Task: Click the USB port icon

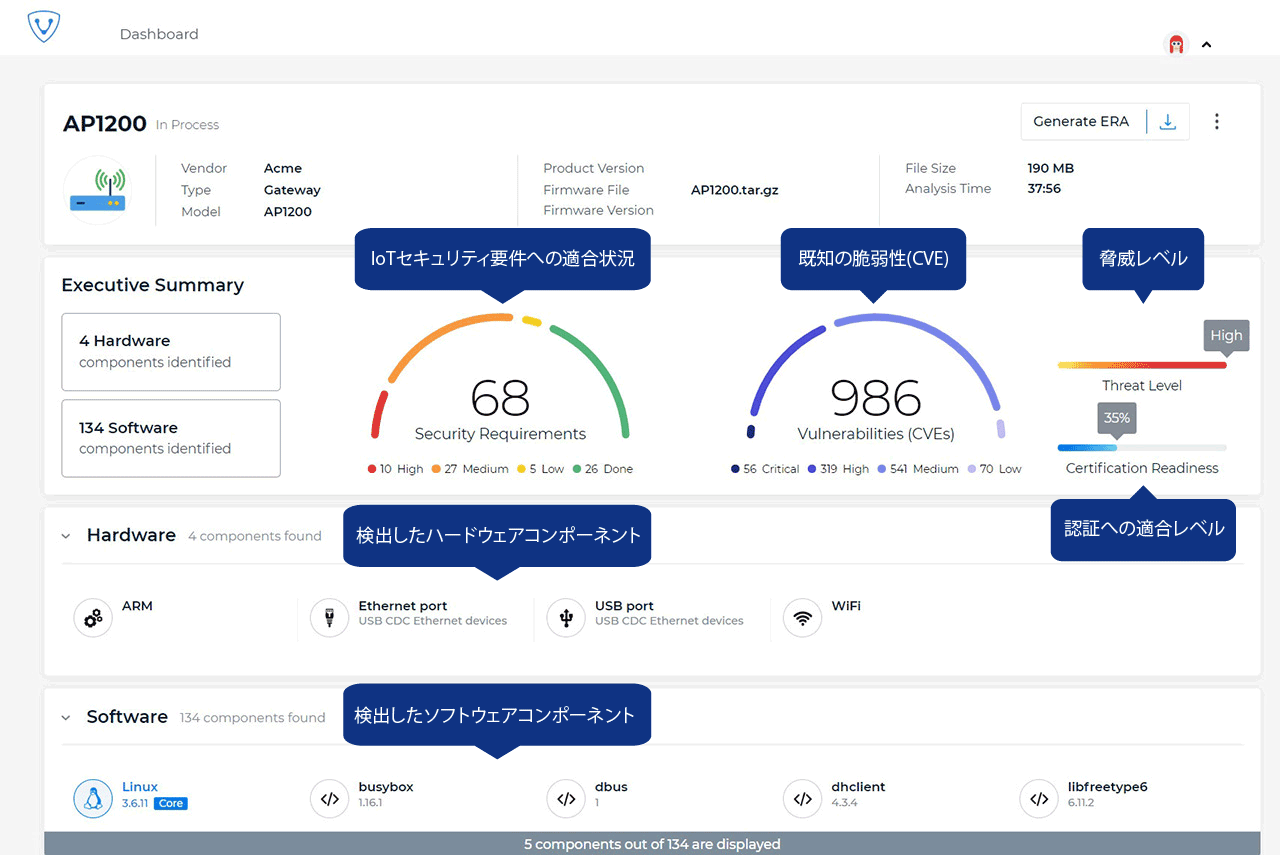Action: [566, 619]
